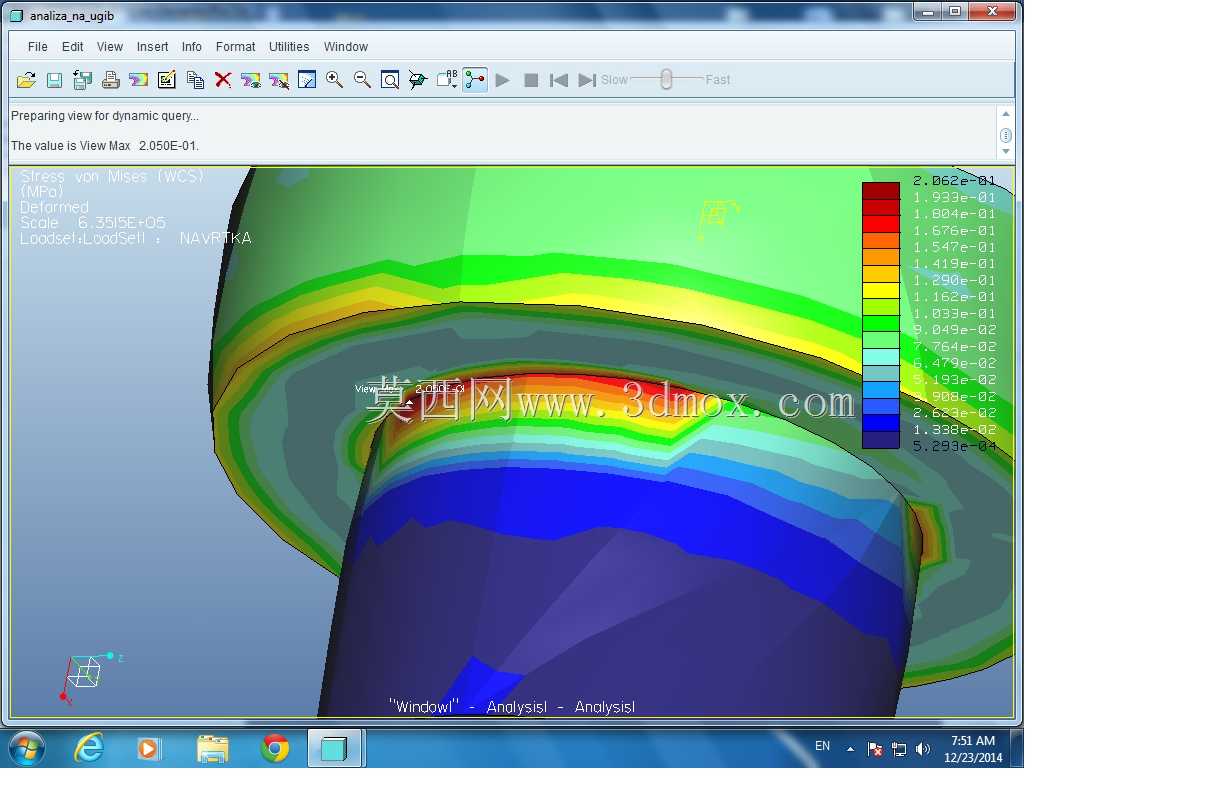
Task: Click the Slow-Fast animation speed slider
Action: (x=666, y=80)
